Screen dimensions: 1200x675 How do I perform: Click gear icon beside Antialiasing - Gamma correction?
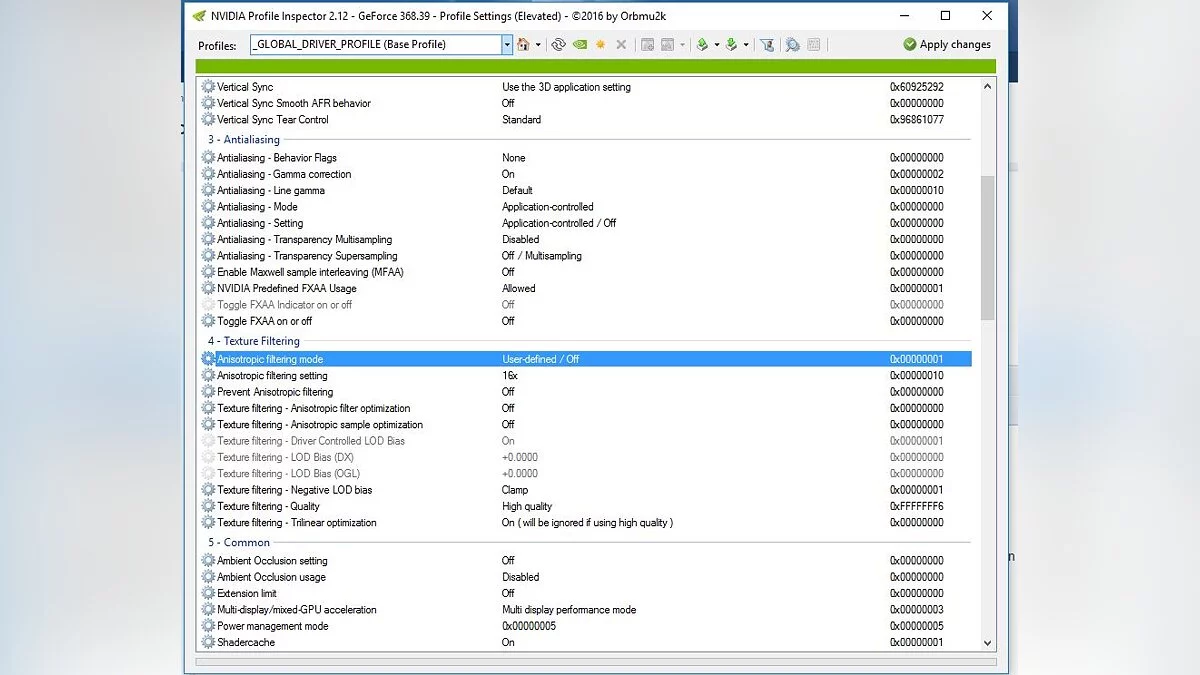[x=208, y=174]
